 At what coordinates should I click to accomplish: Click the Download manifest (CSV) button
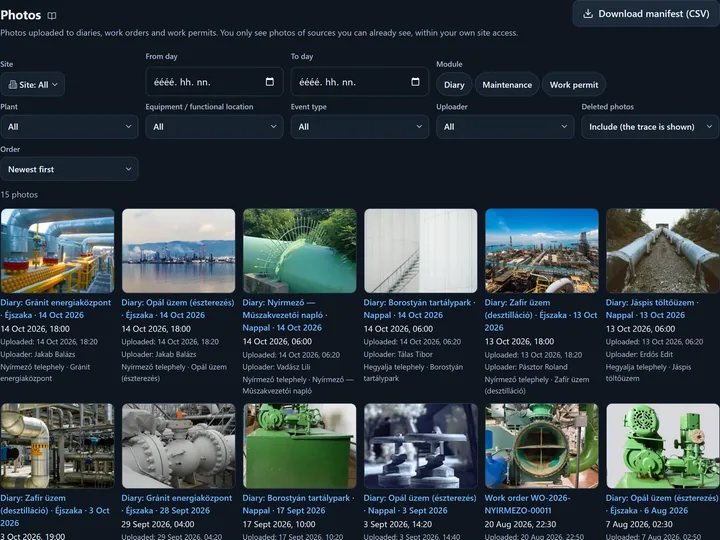[x=646, y=14]
